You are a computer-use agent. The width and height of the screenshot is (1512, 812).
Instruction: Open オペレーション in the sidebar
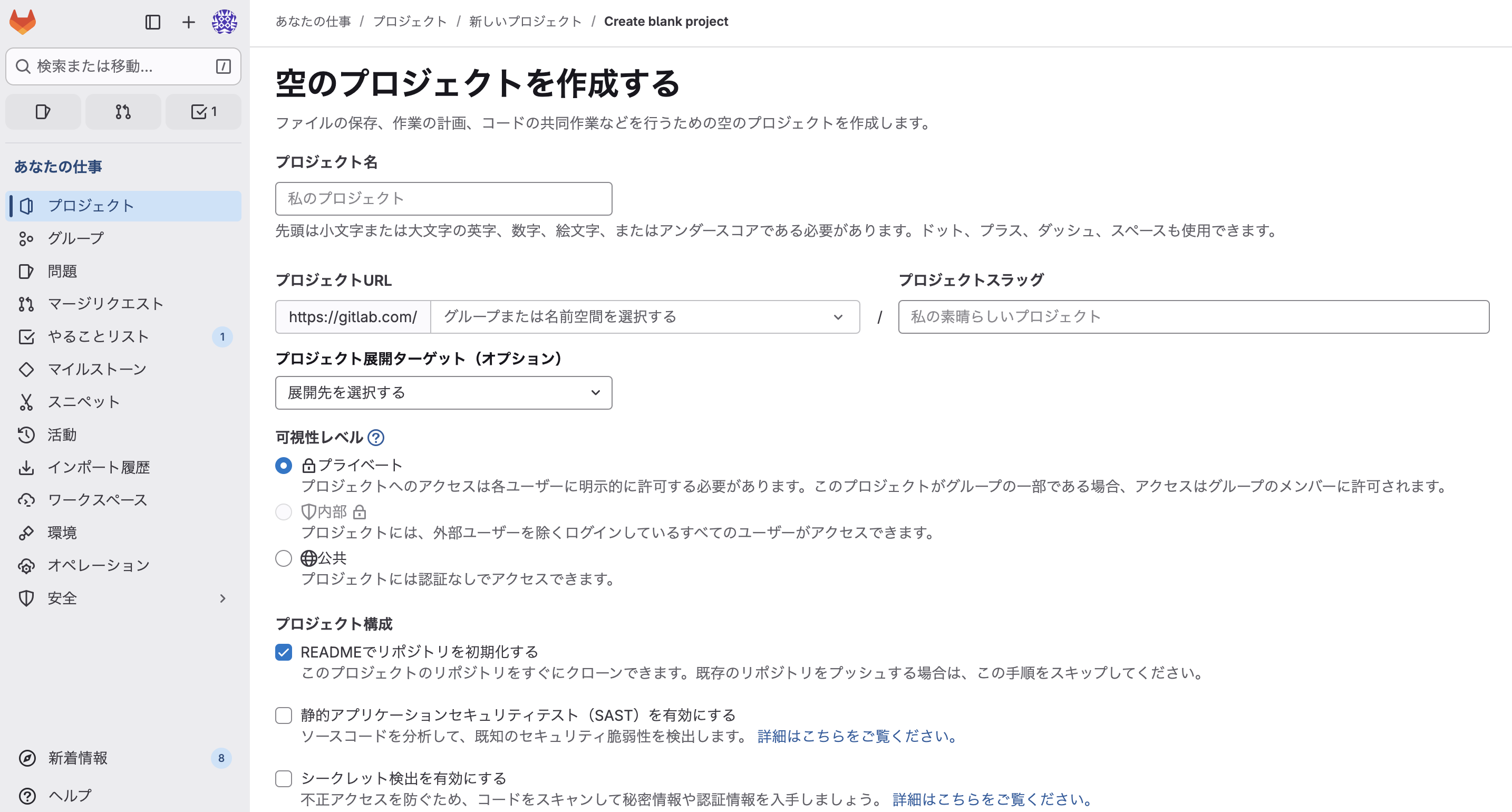coord(123,565)
